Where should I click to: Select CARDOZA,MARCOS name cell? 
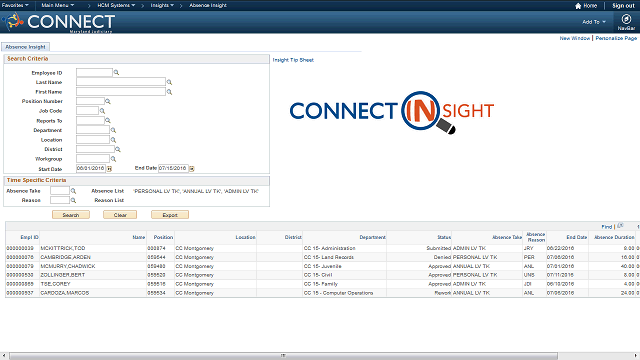[x=64, y=293]
